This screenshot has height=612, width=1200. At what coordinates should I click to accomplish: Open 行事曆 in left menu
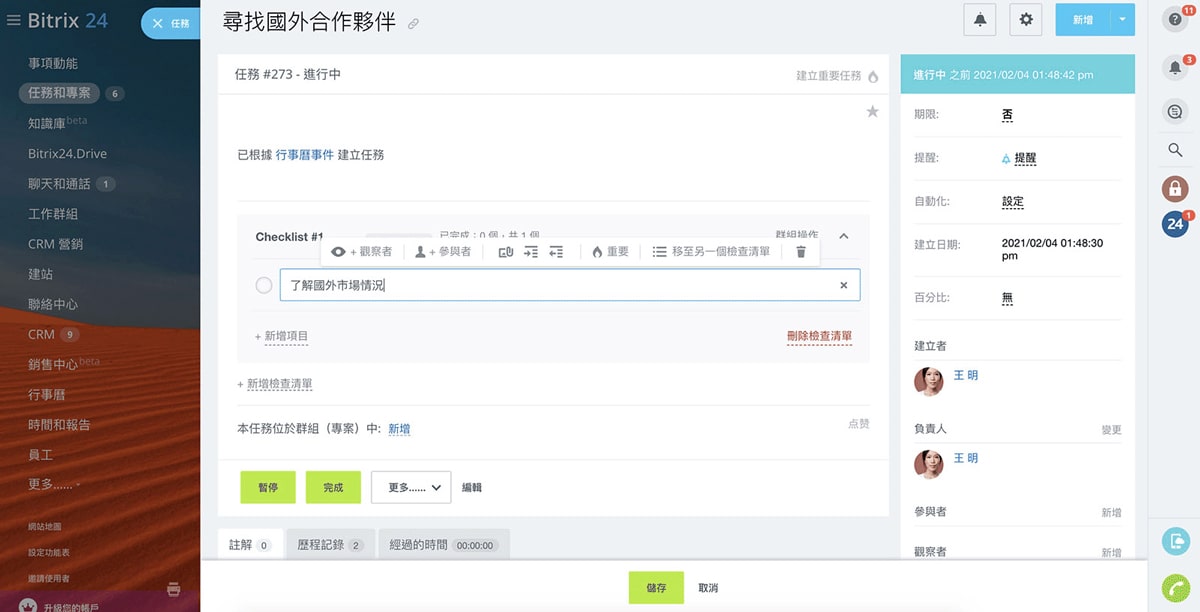pos(49,395)
